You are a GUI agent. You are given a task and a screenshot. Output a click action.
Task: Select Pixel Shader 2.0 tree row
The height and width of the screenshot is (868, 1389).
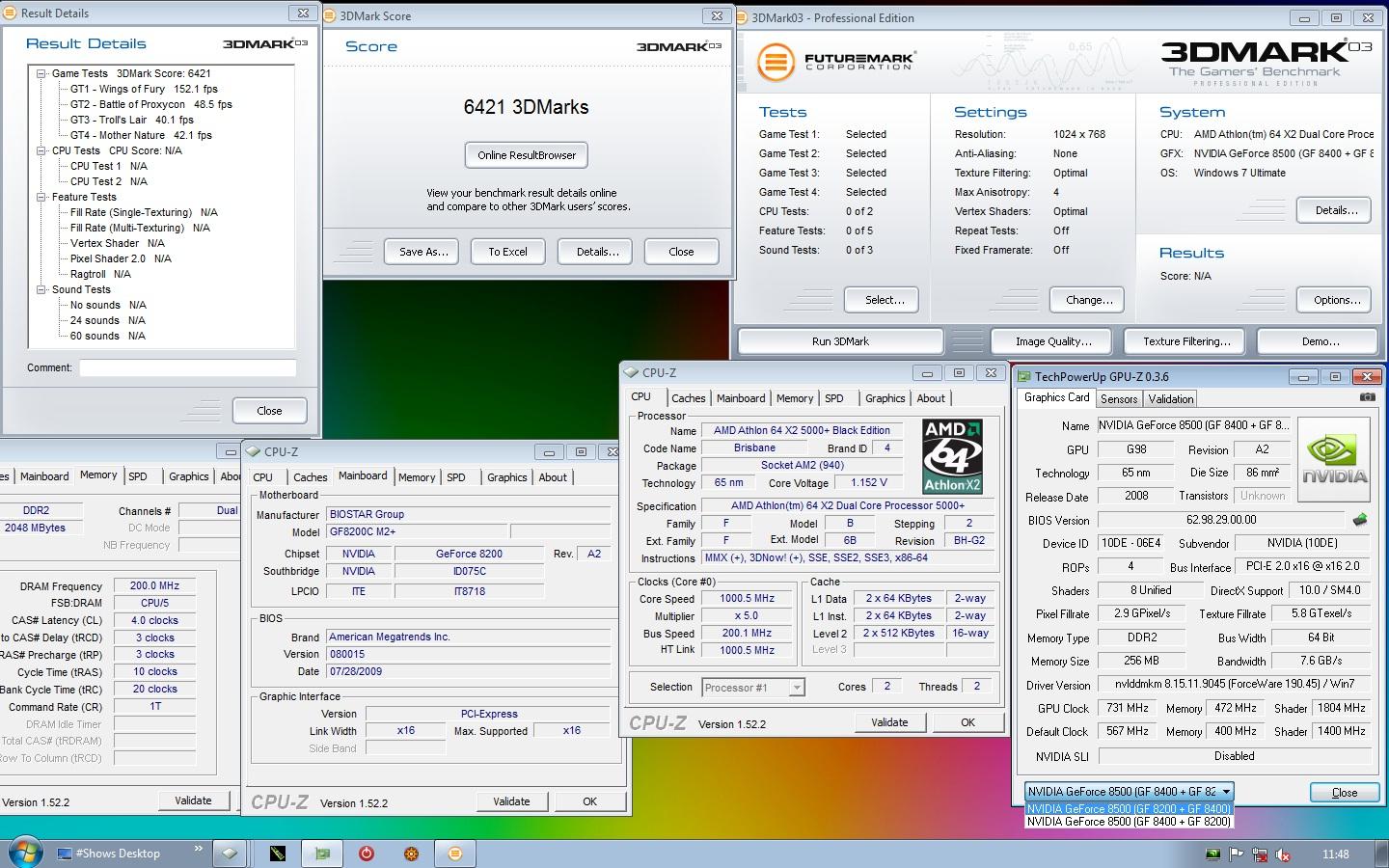tap(121, 258)
